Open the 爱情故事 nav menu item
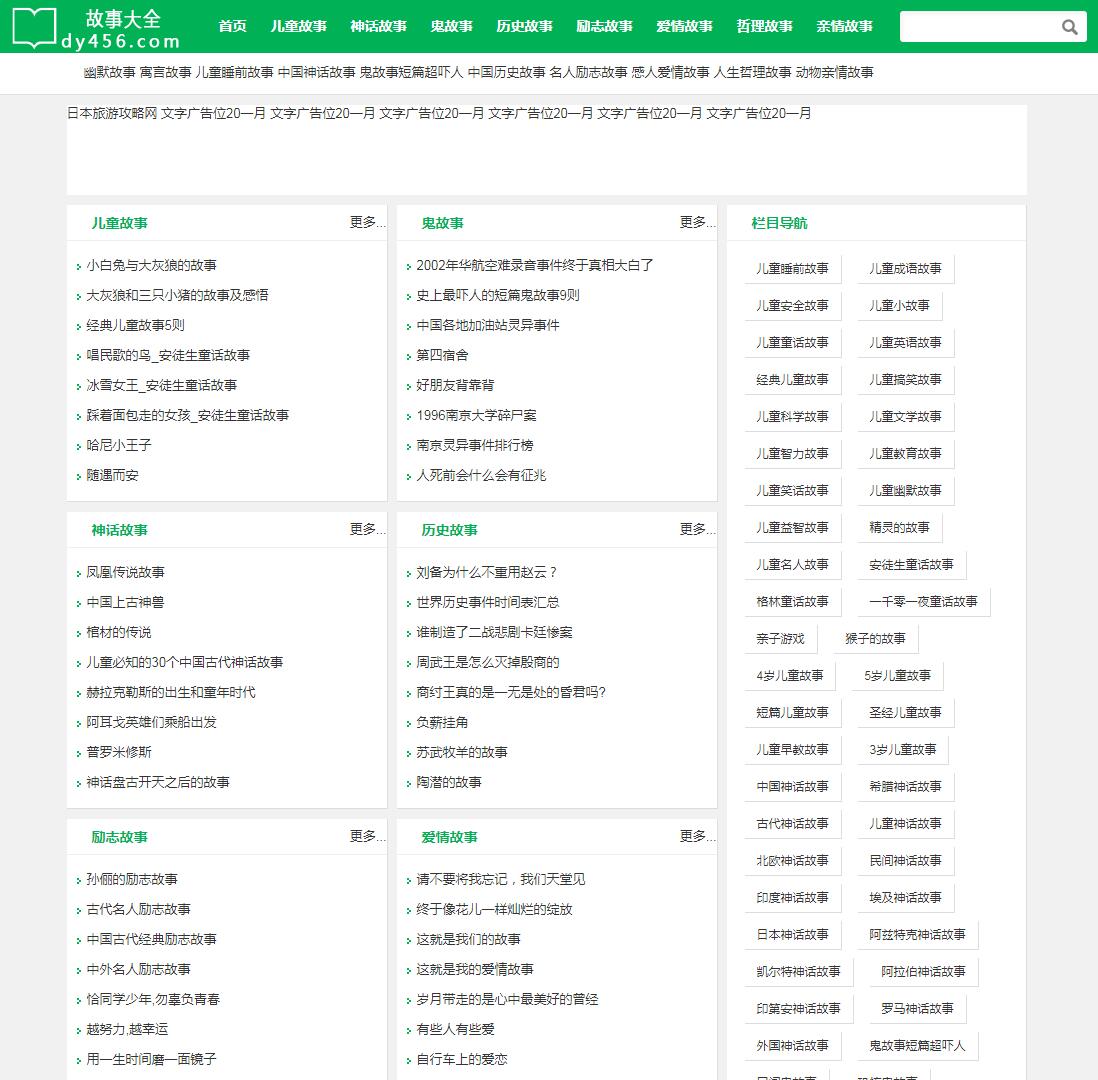This screenshot has width=1098, height=1080. (x=684, y=27)
